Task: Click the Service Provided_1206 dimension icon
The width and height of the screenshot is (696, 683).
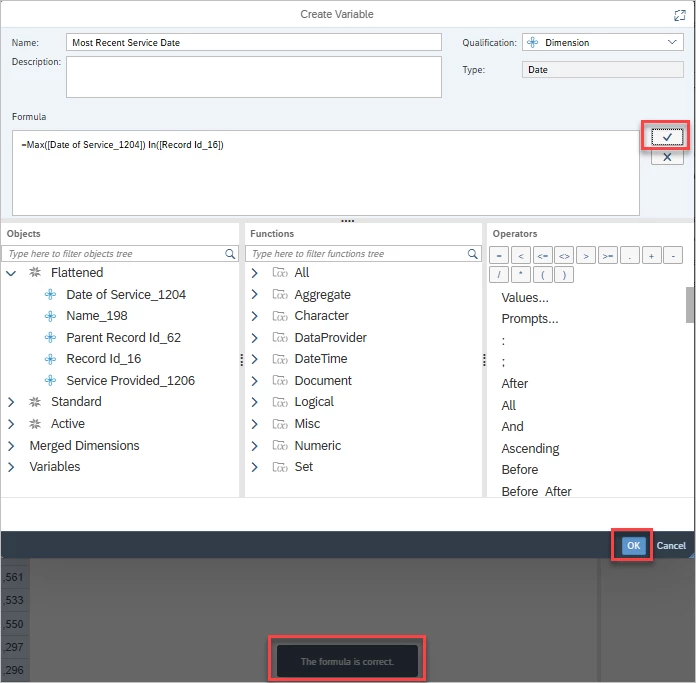Action: (x=51, y=380)
